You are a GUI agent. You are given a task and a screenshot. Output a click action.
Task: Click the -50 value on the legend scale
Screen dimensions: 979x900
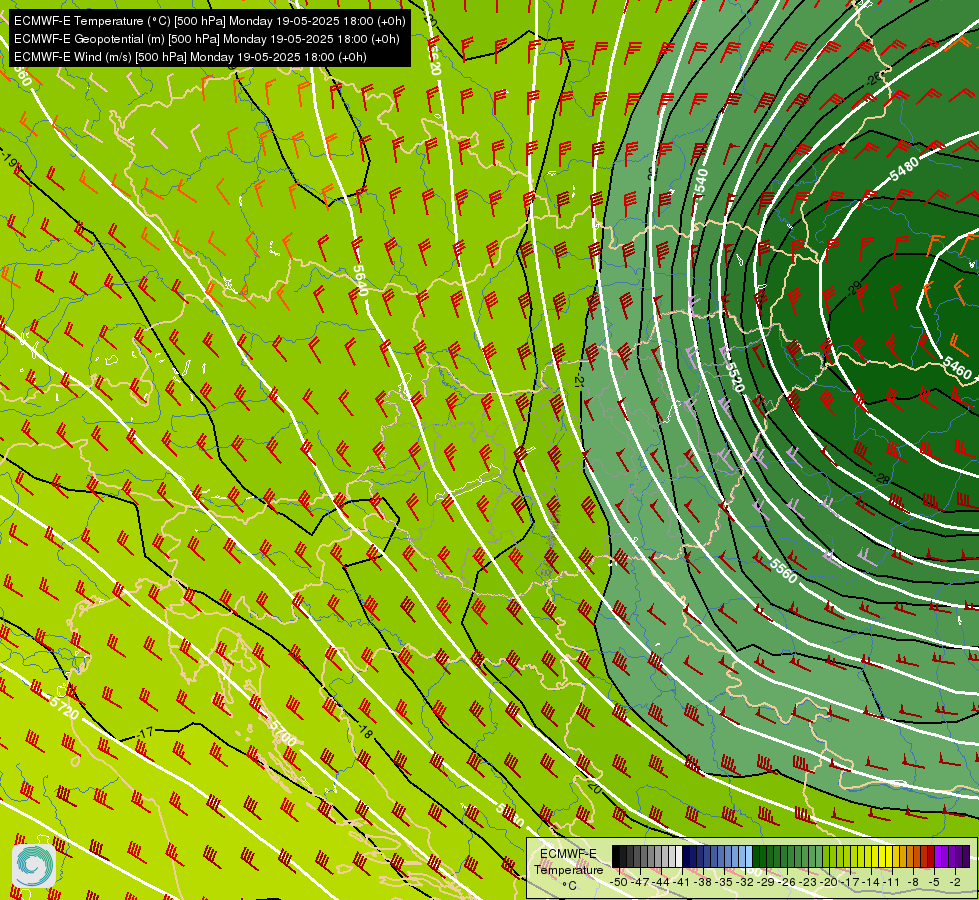coord(619,882)
